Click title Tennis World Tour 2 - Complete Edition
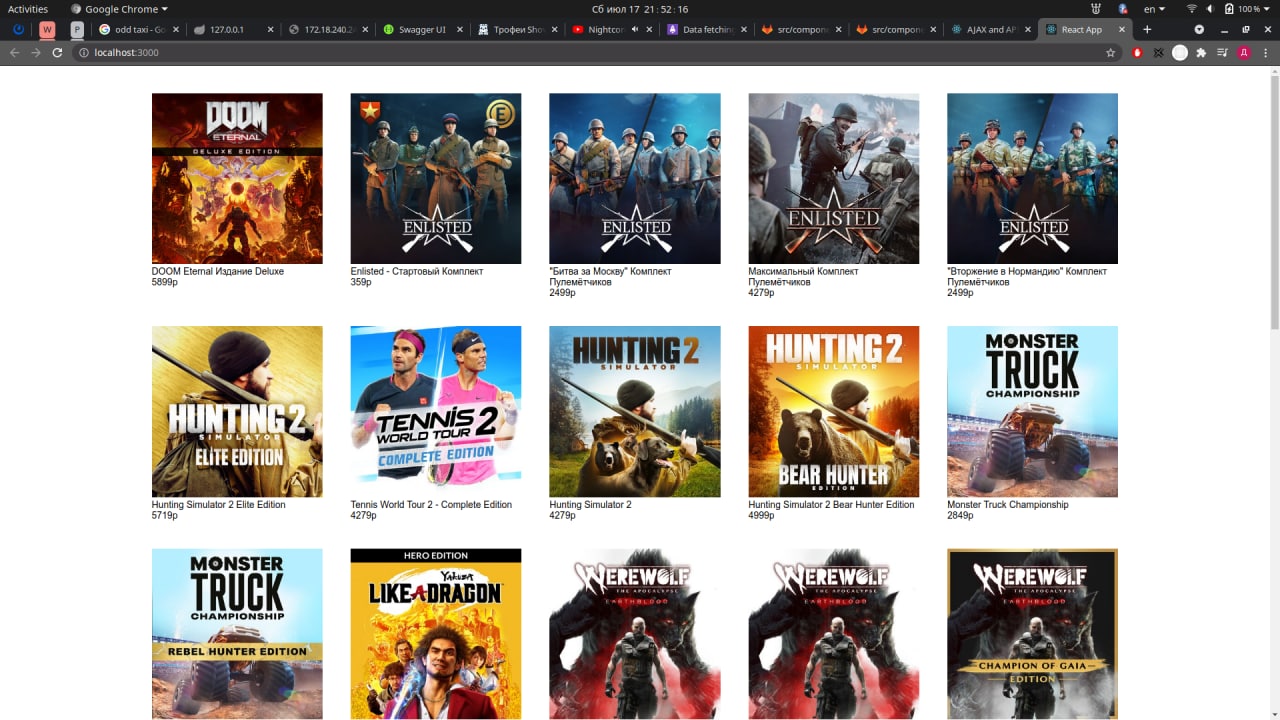Image resolution: width=1280 pixels, height=720 pixels. (431, 504)
